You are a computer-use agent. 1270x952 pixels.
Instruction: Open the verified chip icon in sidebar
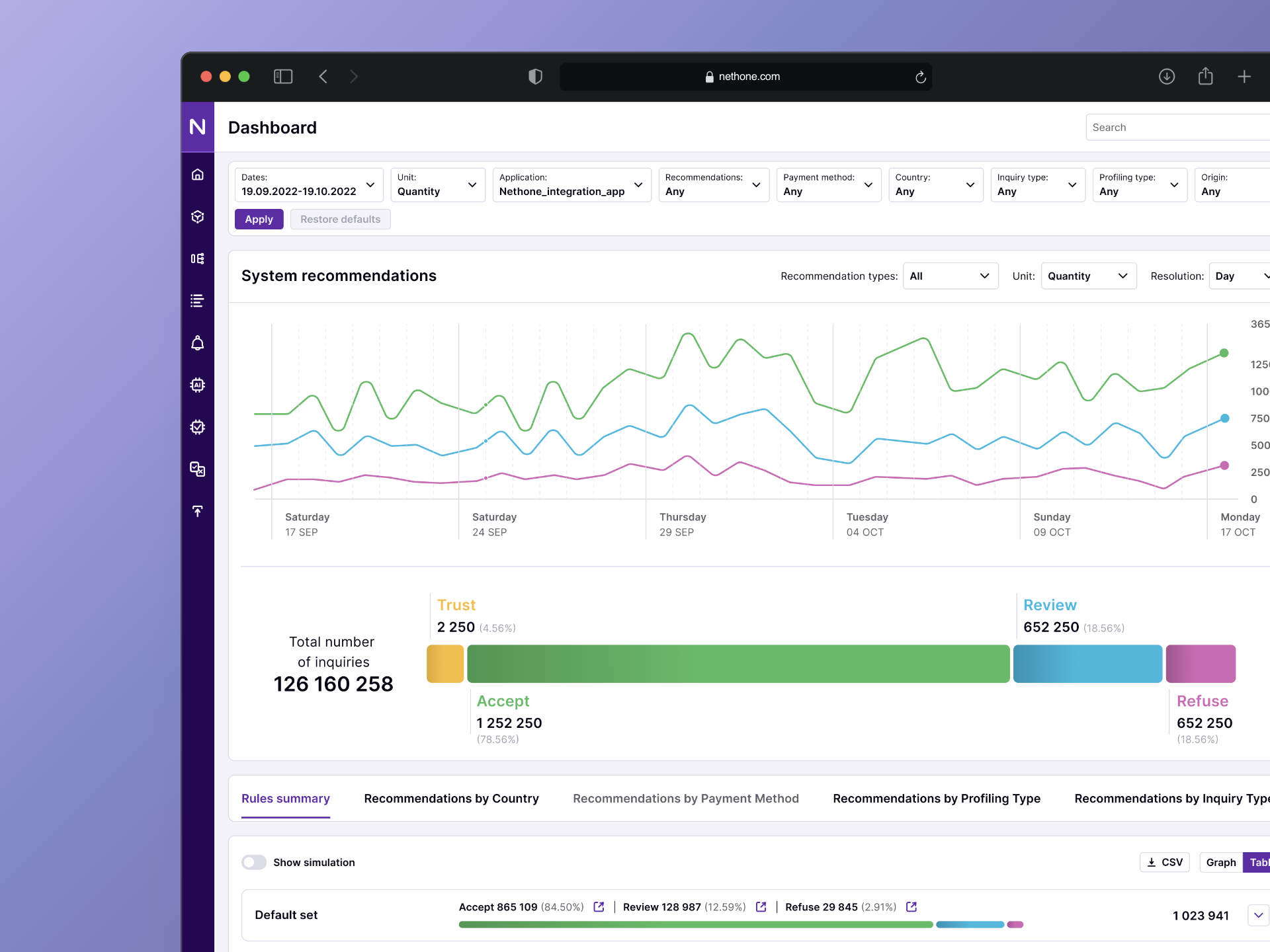(x=197, y=427)
